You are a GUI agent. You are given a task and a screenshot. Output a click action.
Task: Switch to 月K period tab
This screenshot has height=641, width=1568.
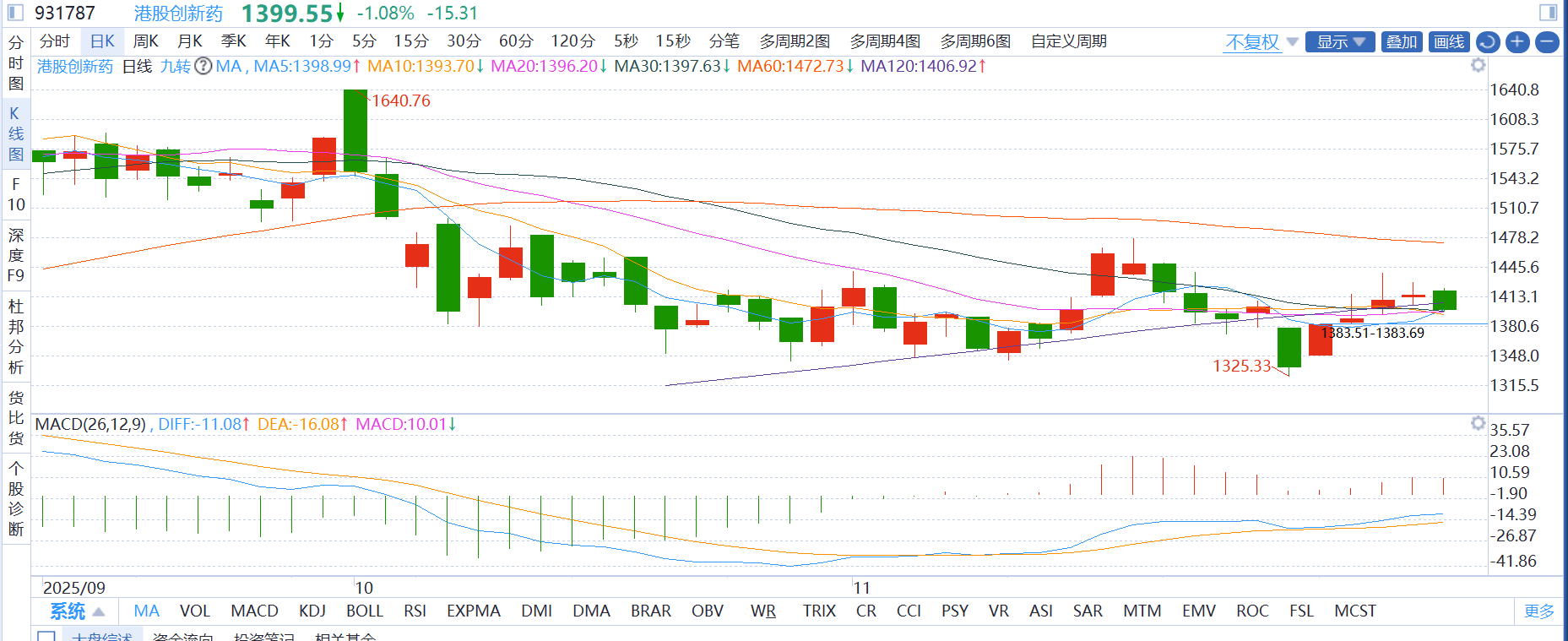(x=190, y=41)
